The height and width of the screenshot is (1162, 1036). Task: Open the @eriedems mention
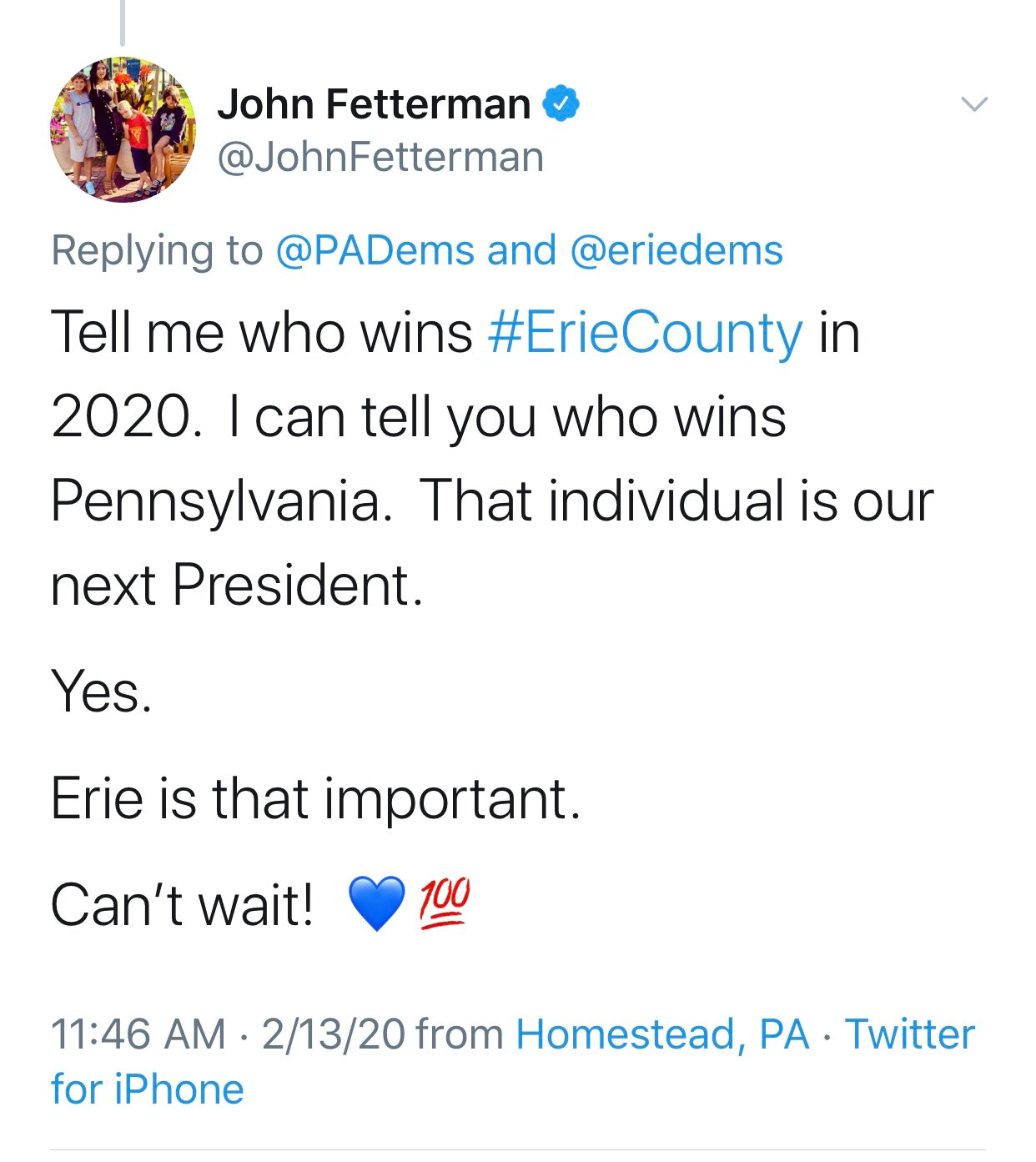(676, 250)
